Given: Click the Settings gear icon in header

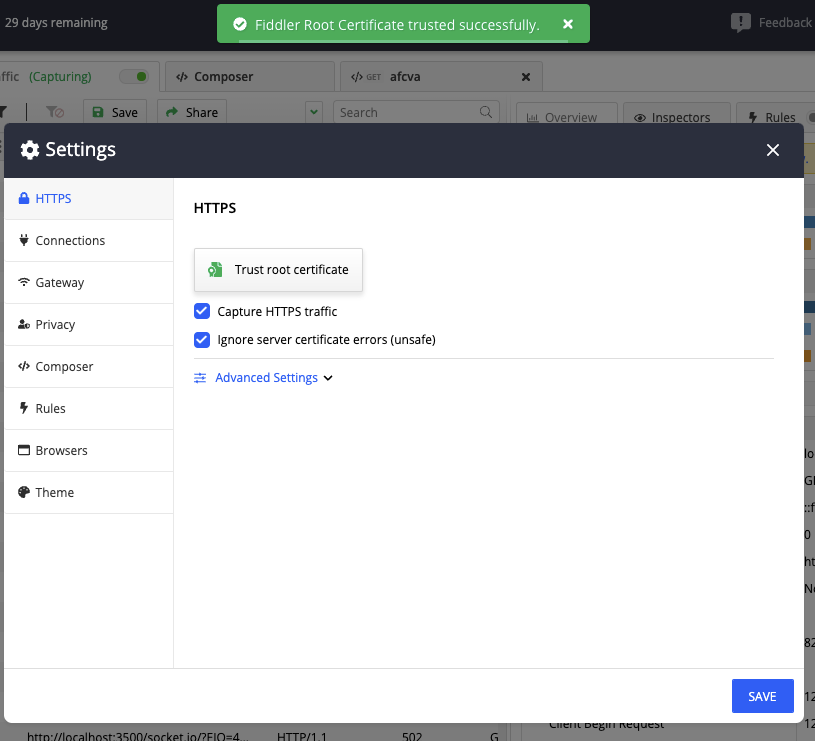Looking at the screenshot, I should (x=30, y=150).
